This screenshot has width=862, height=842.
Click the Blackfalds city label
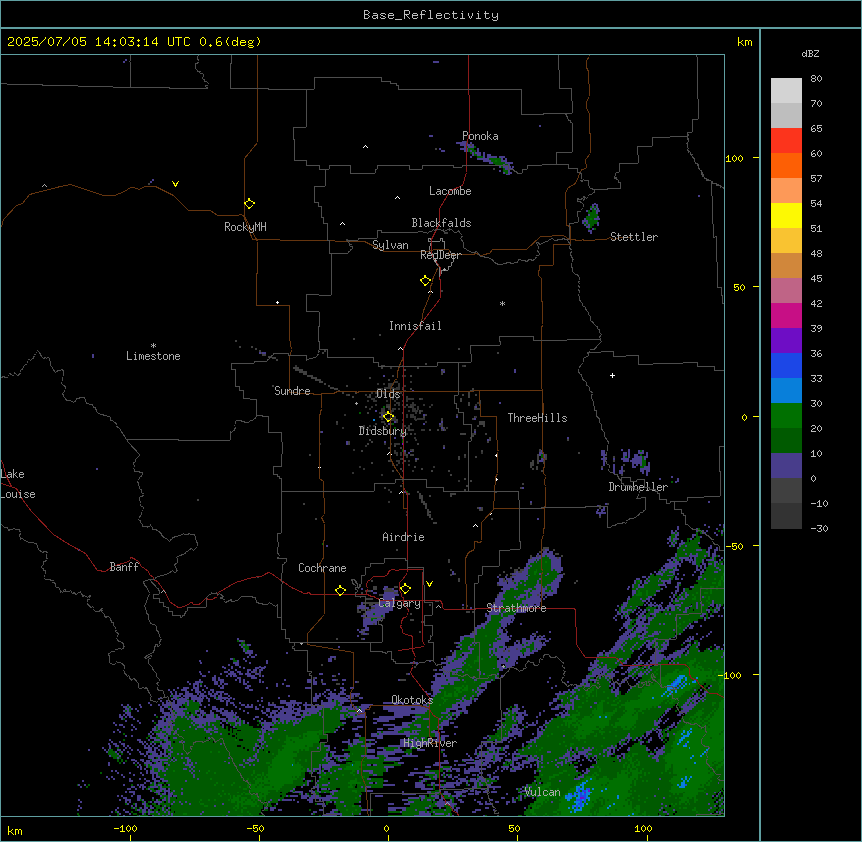(x=441, y=223)
